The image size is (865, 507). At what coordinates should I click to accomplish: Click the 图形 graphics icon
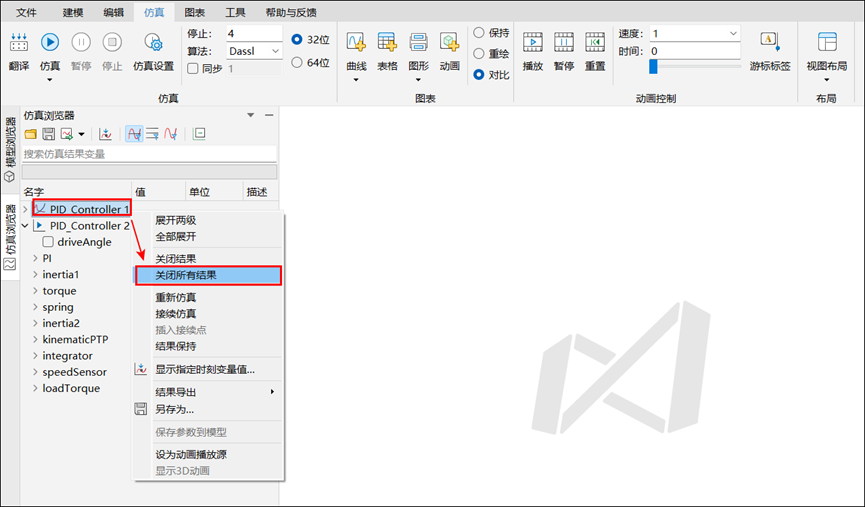click(418, 42)
